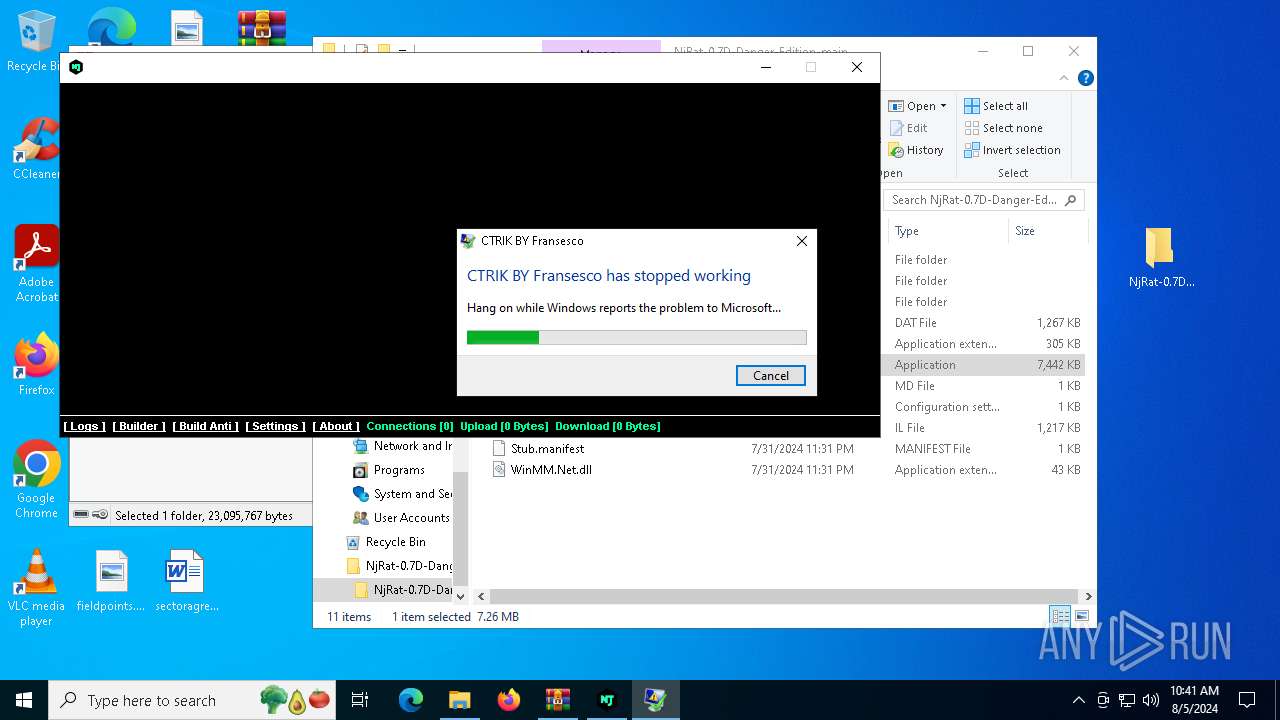This screenshot has height=720, width=1280.
Task: Click the Connections [0] status label
Action: 410,426
